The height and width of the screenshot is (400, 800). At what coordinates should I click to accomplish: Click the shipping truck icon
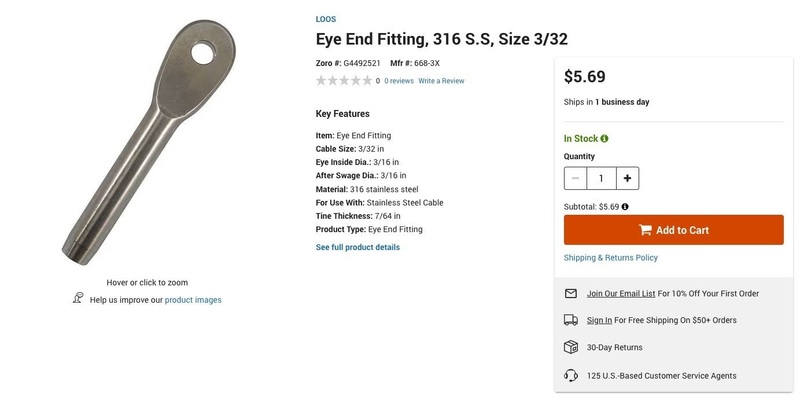coord(571,320)
